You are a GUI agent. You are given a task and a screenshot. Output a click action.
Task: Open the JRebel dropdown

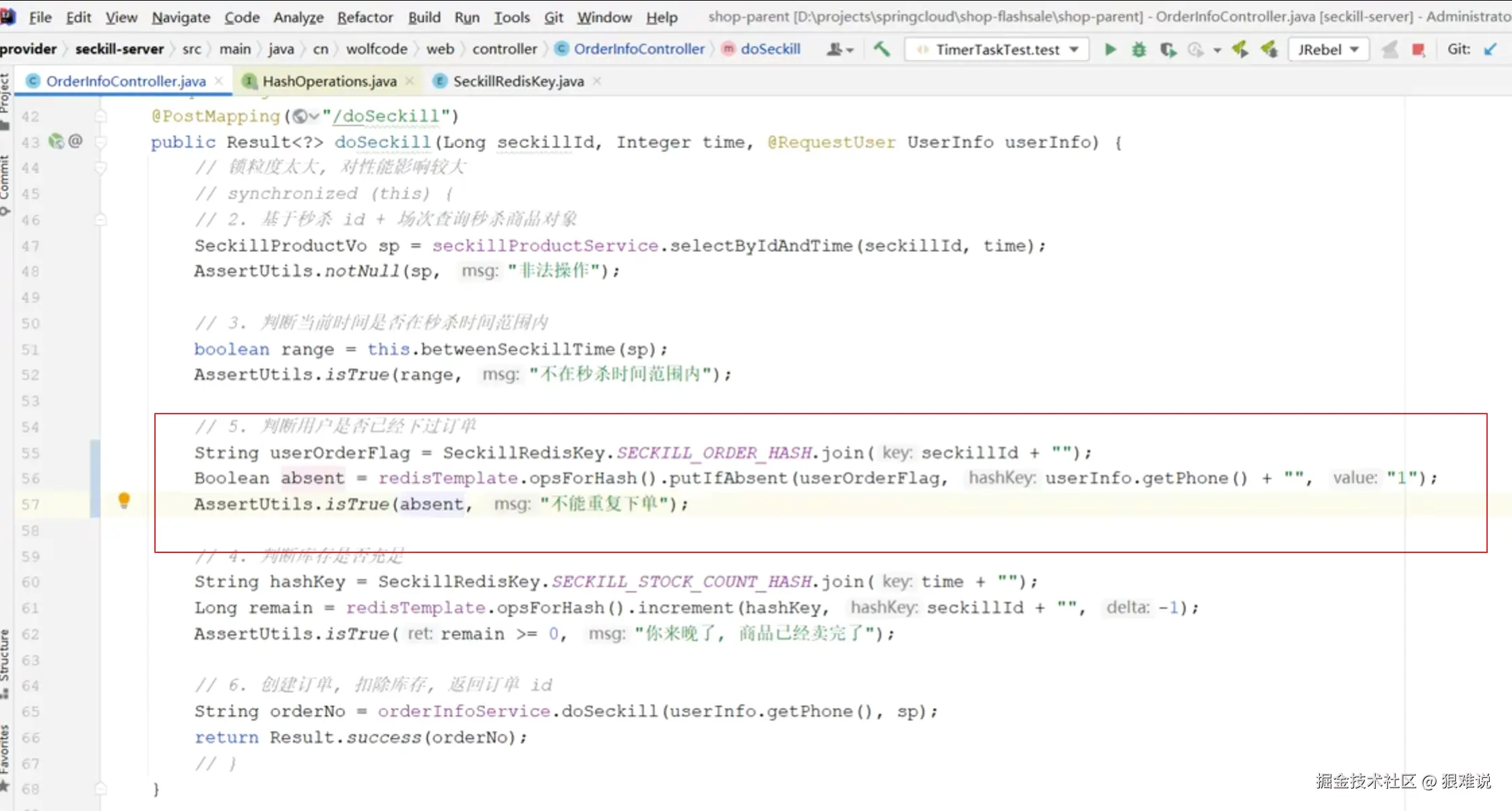1328,49
